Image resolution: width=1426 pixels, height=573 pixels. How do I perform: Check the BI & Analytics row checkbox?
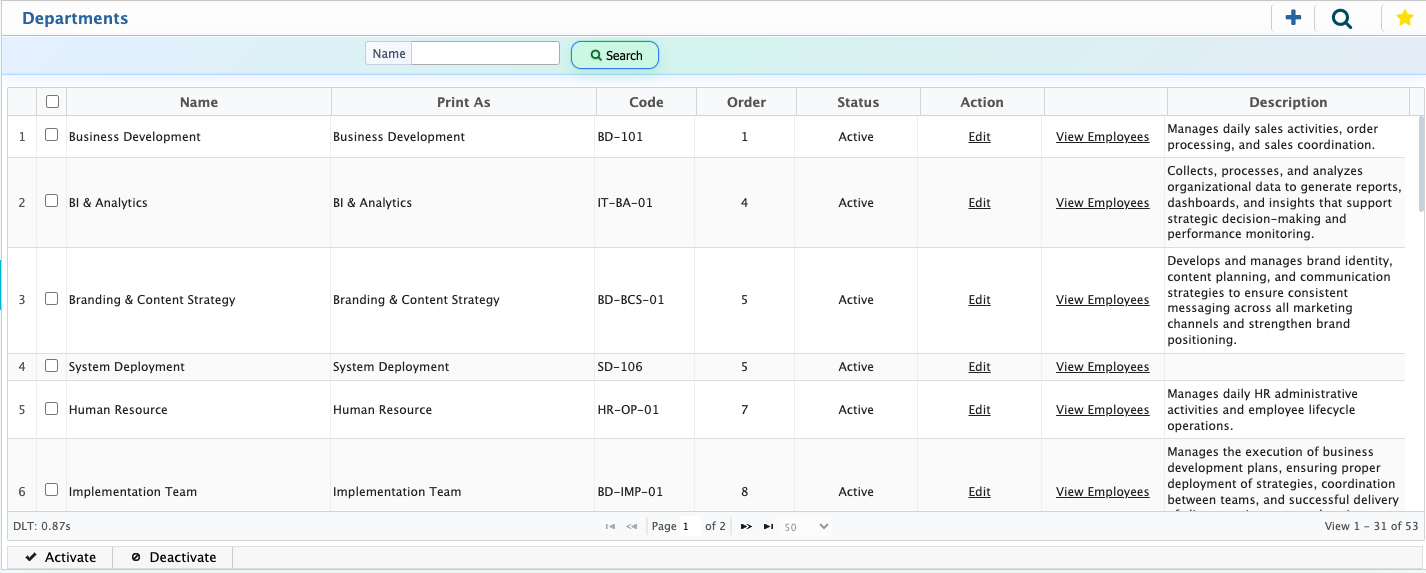click(x=52, y=201)
